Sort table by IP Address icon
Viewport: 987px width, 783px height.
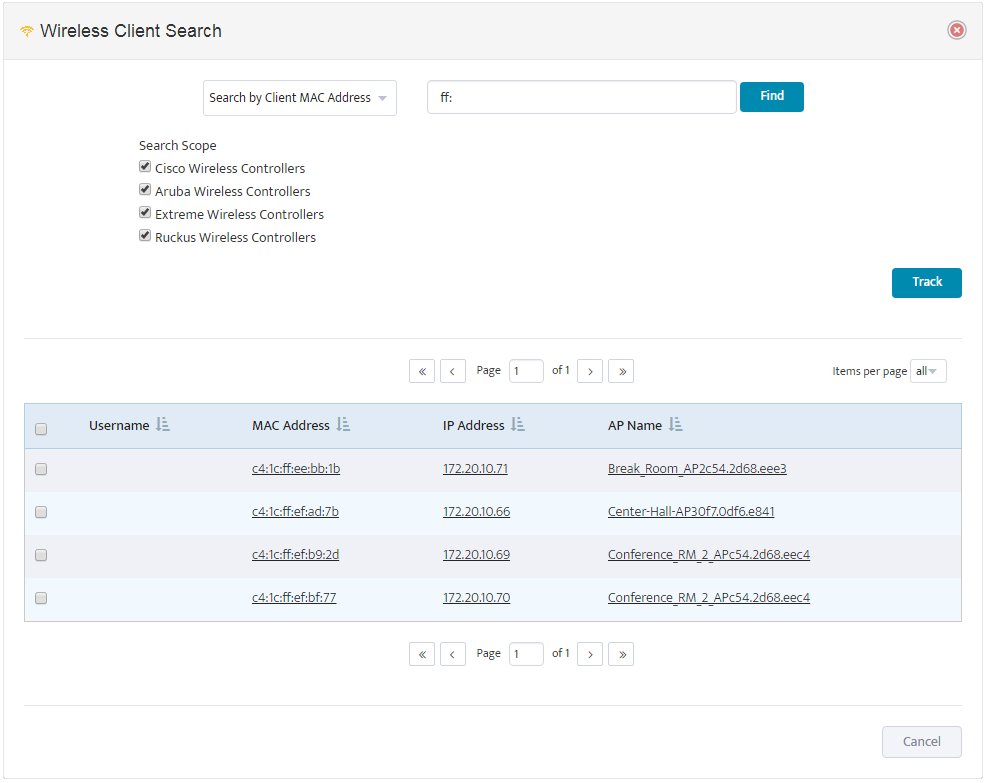[x=518, y=425]
